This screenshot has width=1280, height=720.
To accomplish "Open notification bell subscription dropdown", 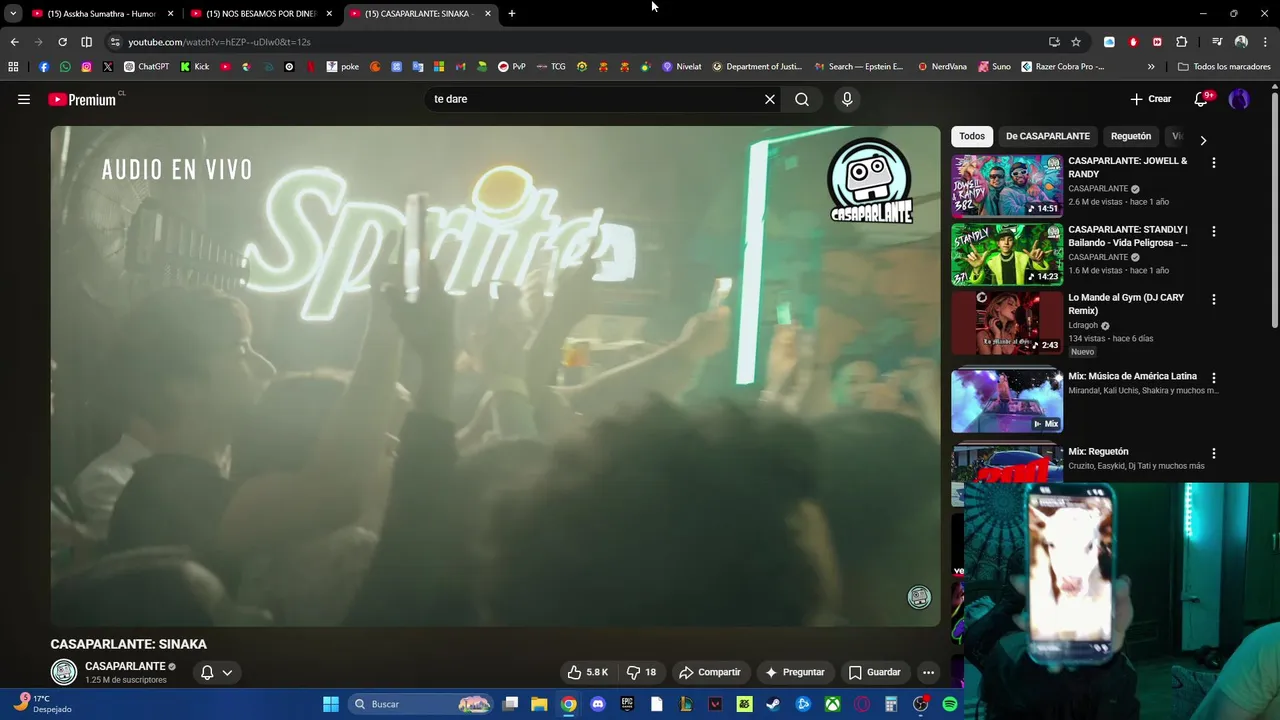I will (x=217, y=672).
